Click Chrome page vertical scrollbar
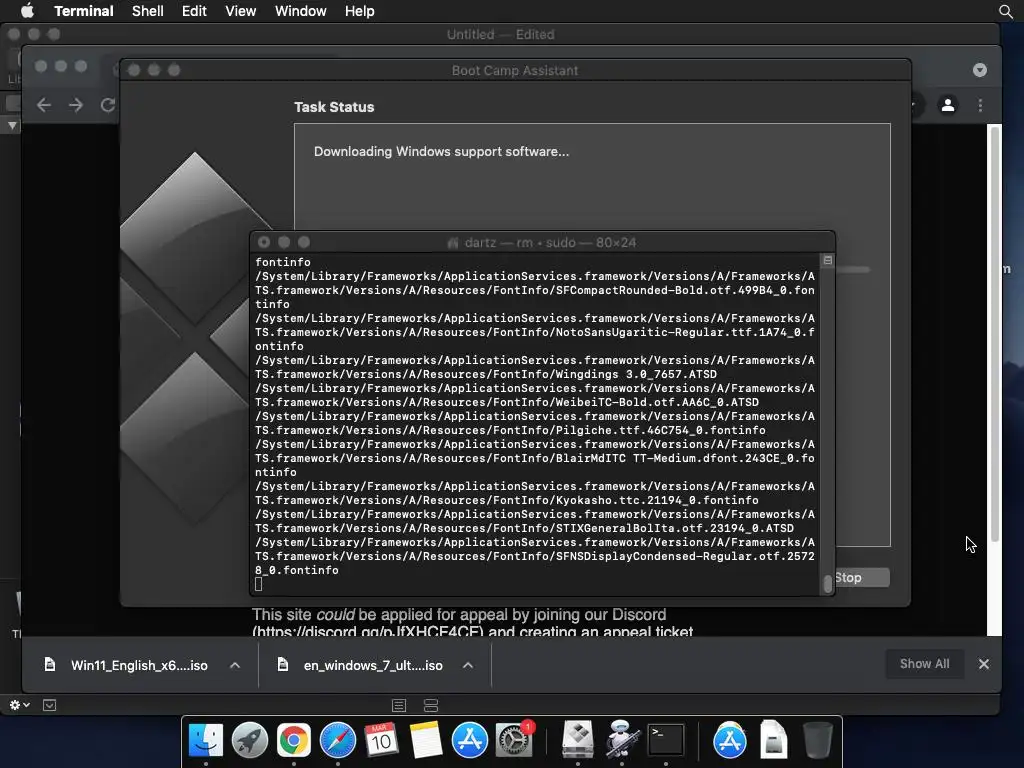The height and width of the screenshot is (768, 1024). pyautogui.click(x=995, y=333)
